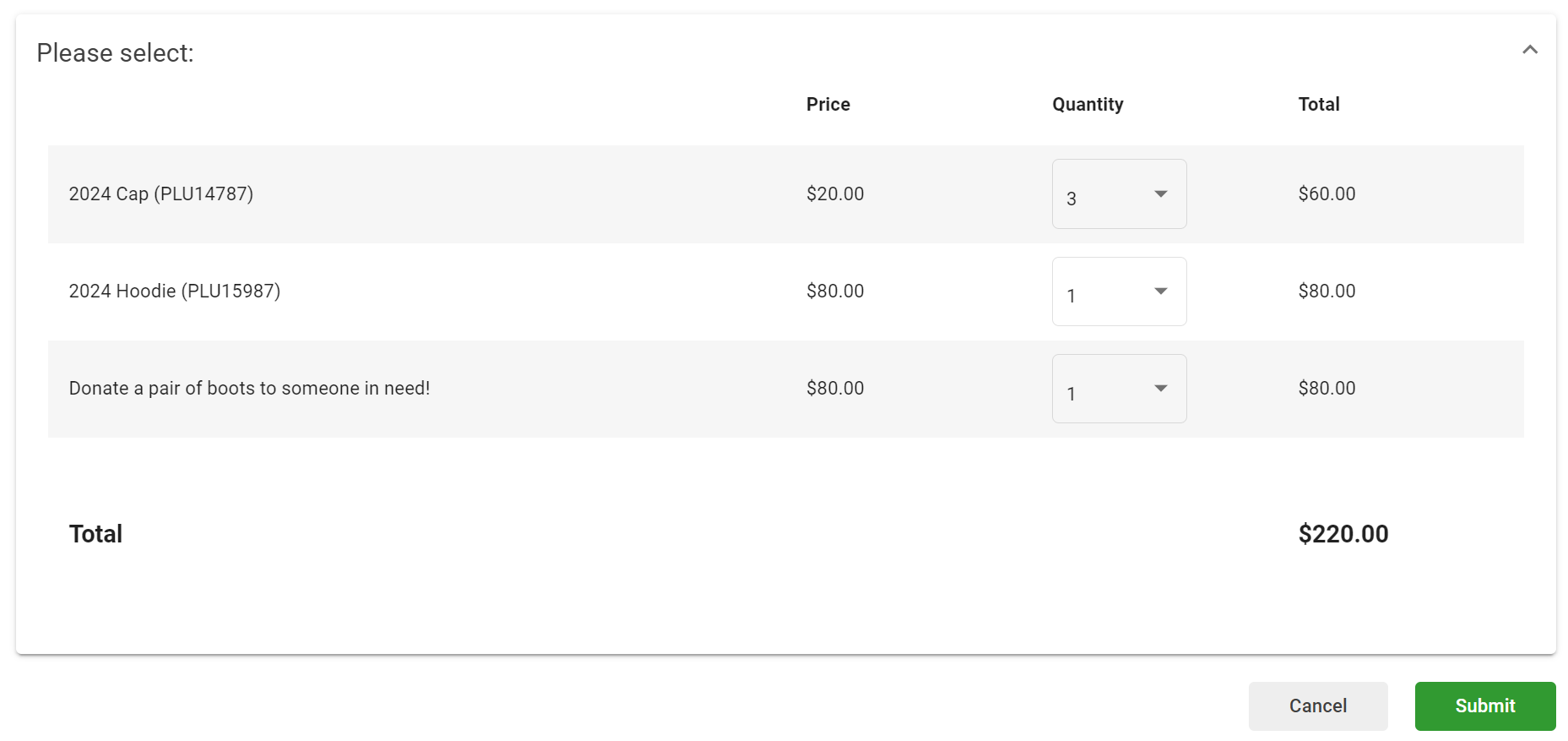Click the $220.00 grand total amount
Viewport: 1568px width, 741px height.
tap(1343, 533)
